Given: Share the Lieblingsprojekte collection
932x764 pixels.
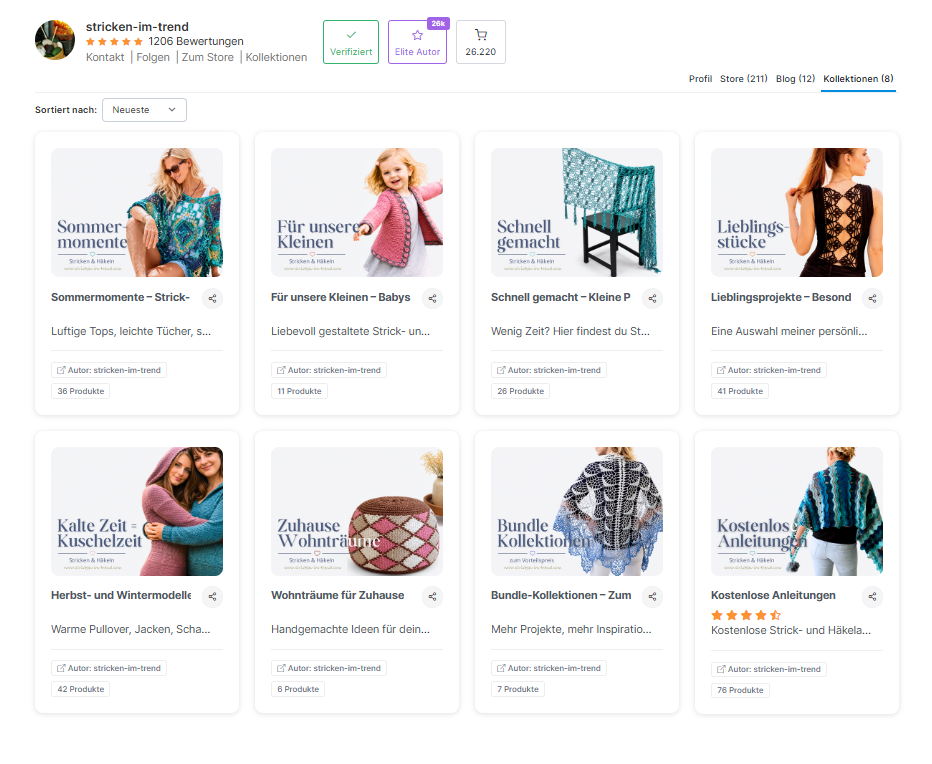Looking at the screenshot, I should [872, 298].
